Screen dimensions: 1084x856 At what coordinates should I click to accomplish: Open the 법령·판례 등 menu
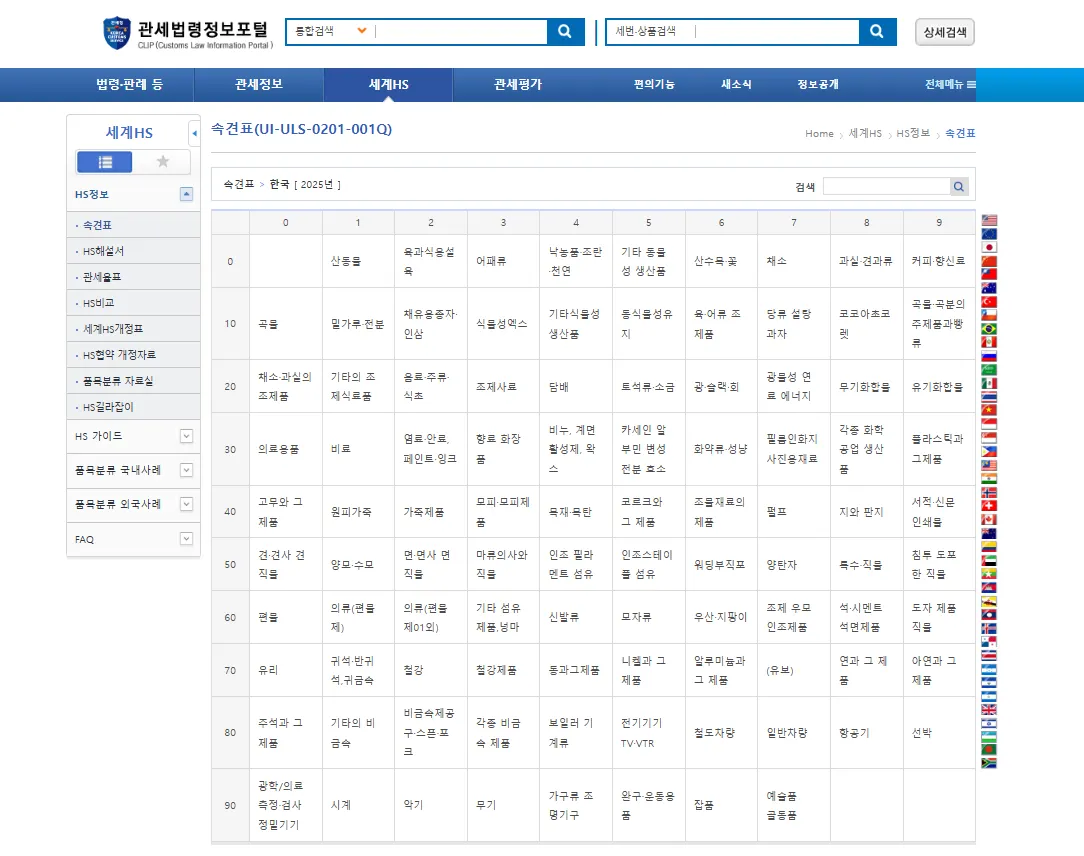tap(129, 84)
